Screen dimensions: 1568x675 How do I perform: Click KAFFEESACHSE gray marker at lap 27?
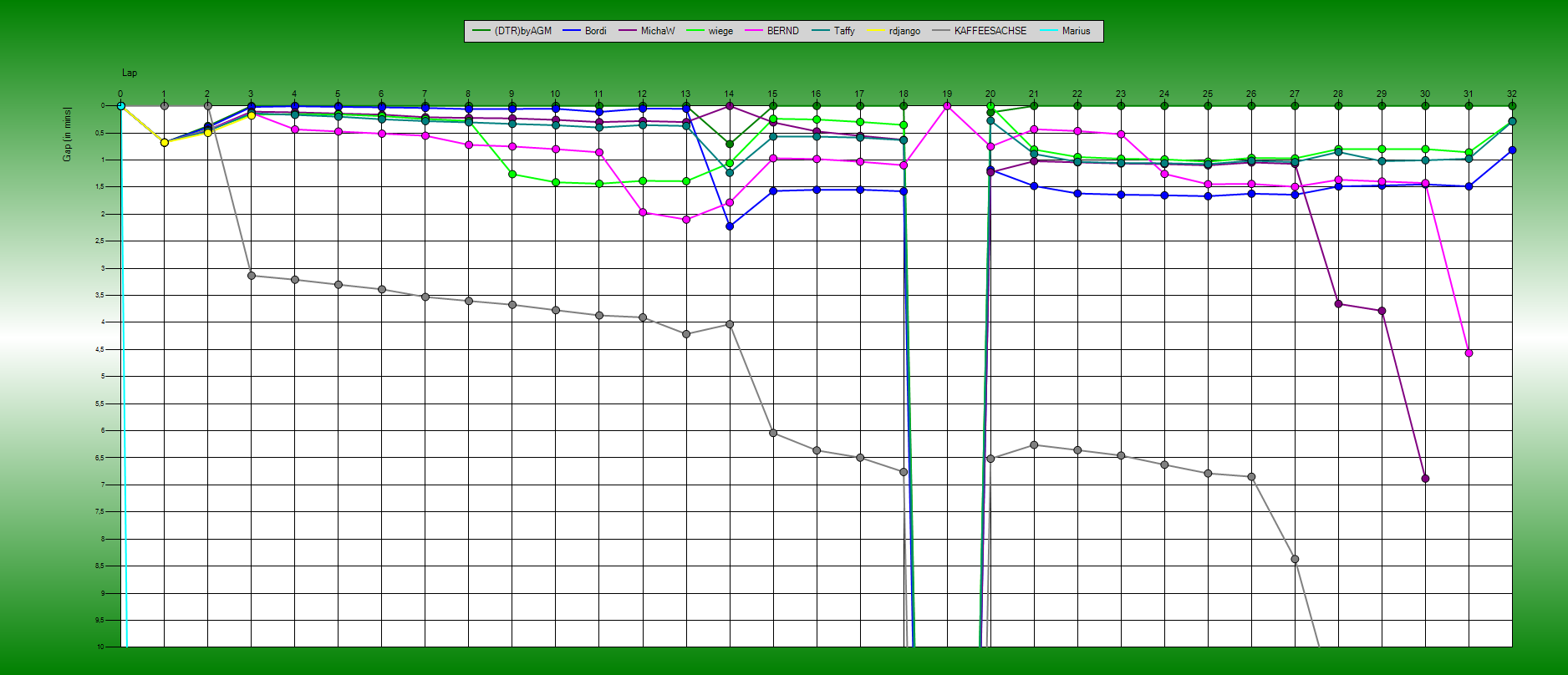[x=1295, y=559]
